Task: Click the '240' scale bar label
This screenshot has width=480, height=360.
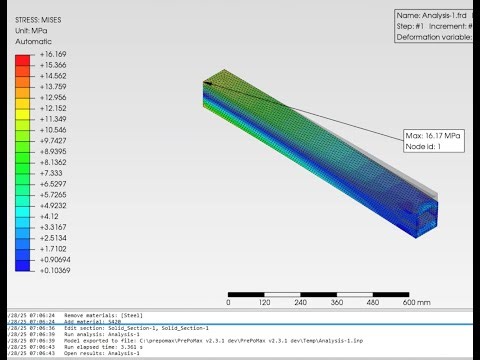Action: (300, 302)
